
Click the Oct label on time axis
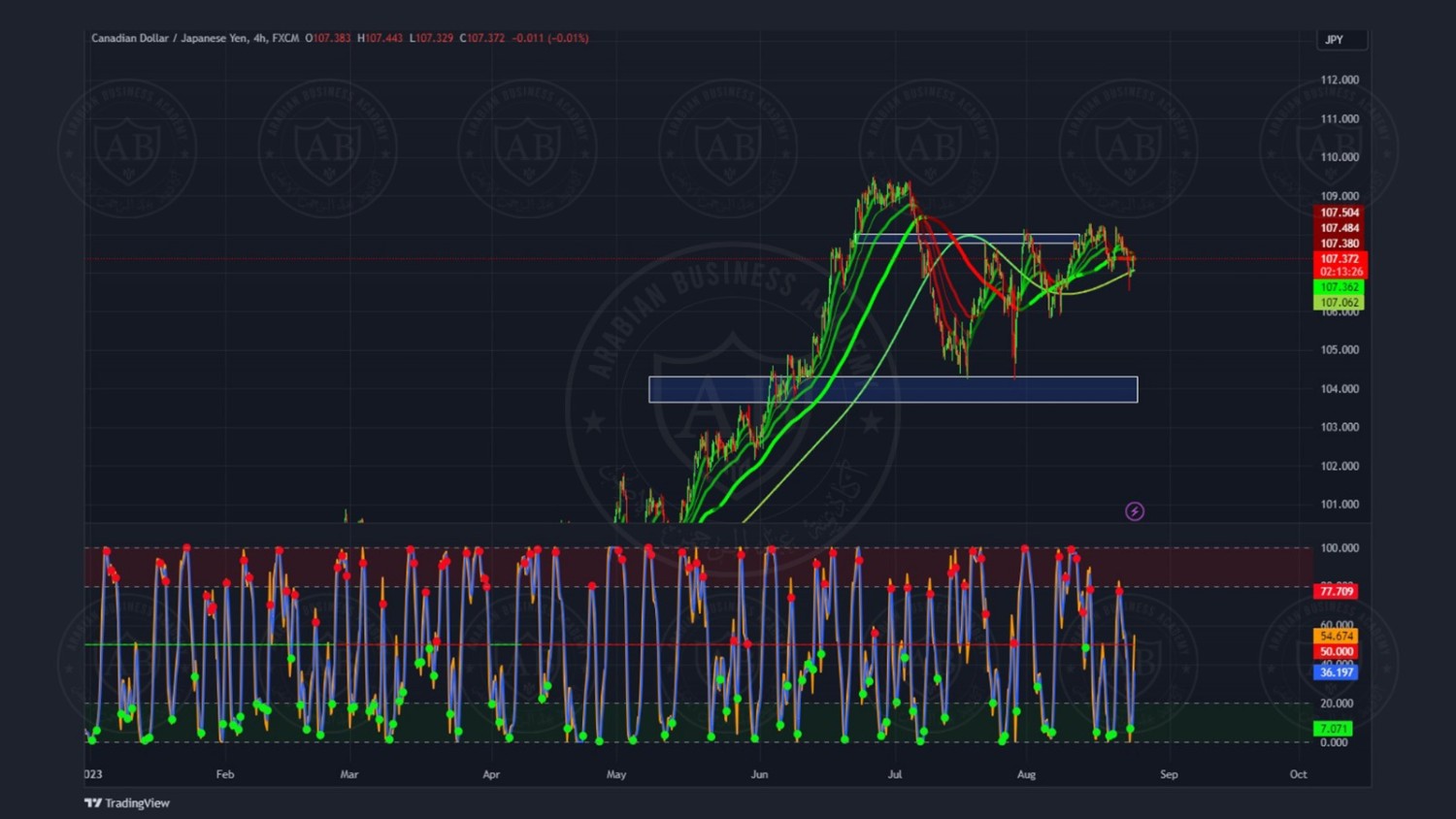tap(1298, 774)
